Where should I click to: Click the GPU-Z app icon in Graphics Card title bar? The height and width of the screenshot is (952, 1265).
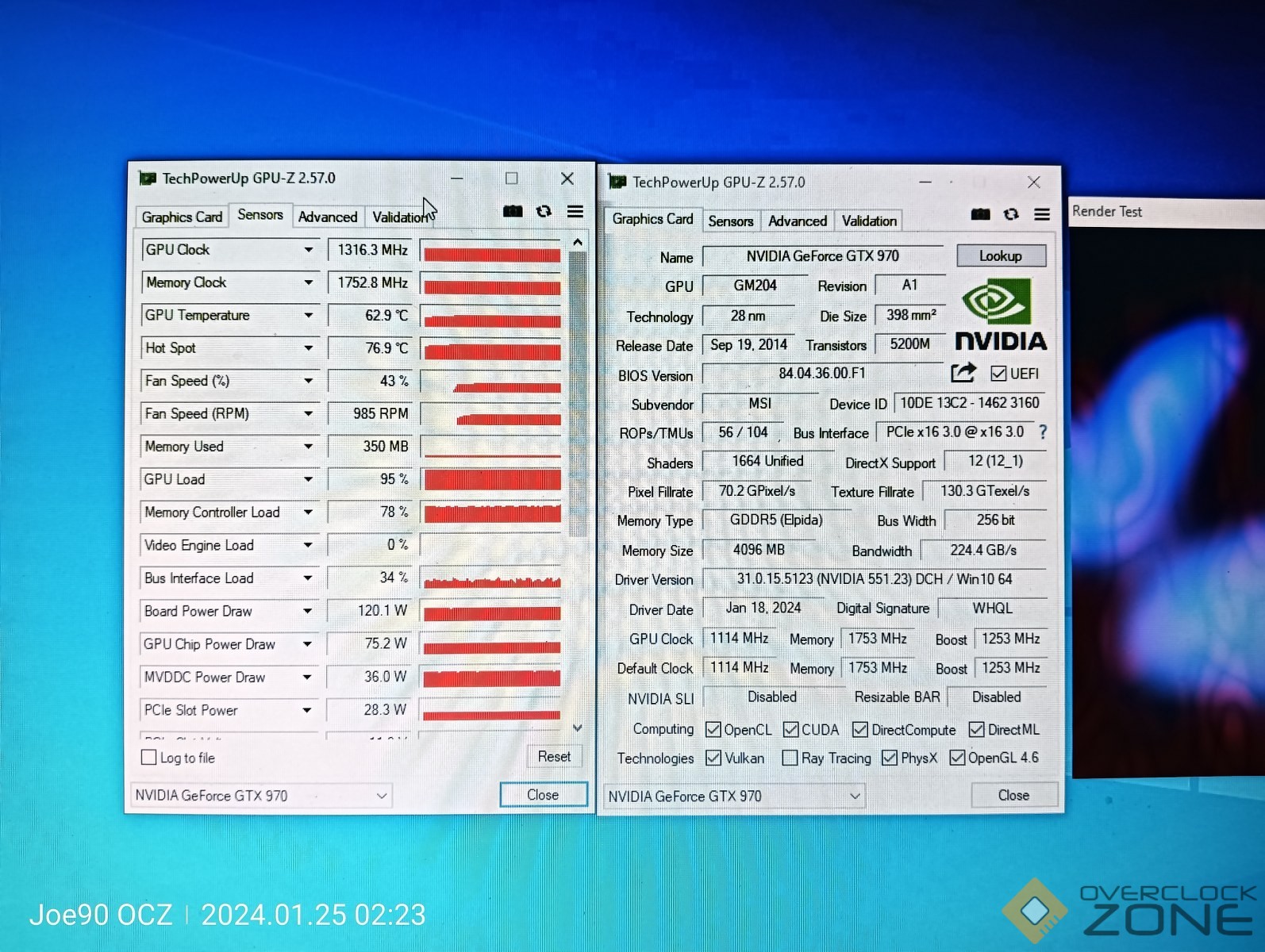(617, 182)
